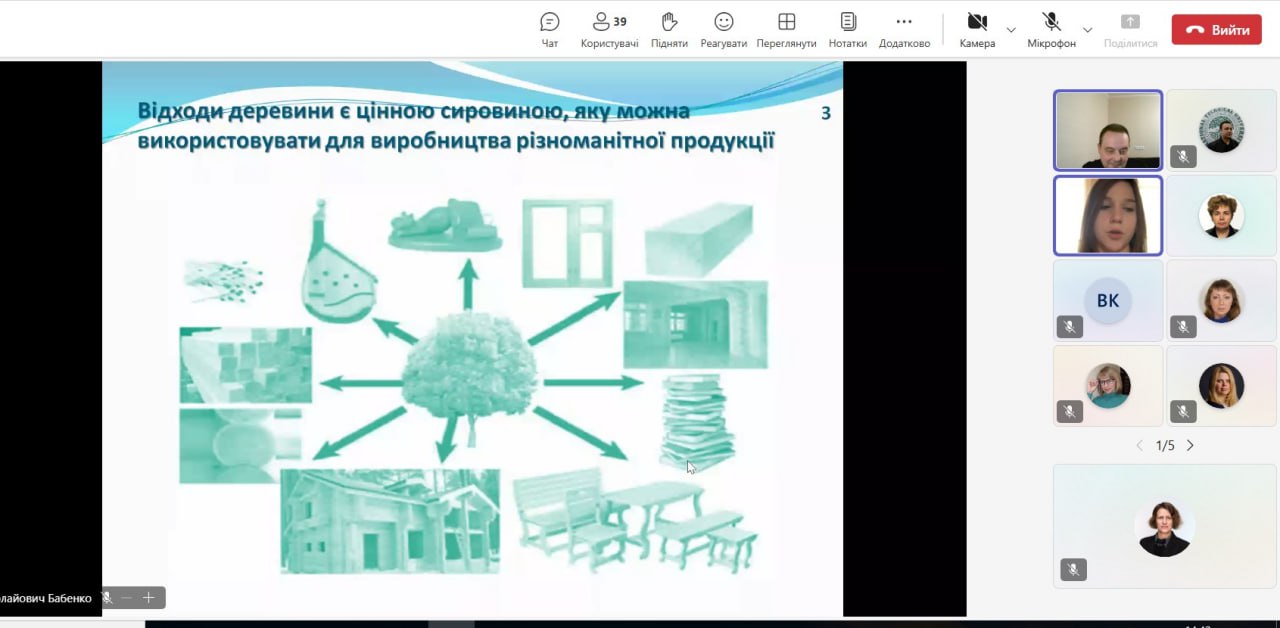This screenshot has height=628, width=1280.
Task: Select the BK initials participant tile
Action: tap(1108, 301)
